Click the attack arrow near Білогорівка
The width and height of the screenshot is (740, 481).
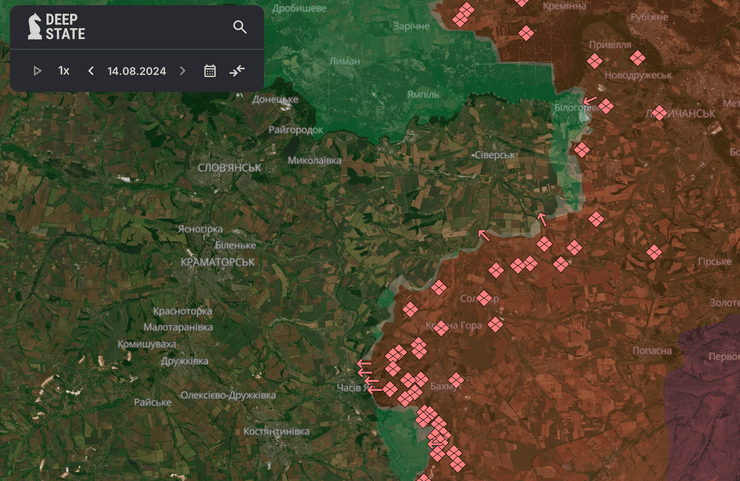coord(590,101)
